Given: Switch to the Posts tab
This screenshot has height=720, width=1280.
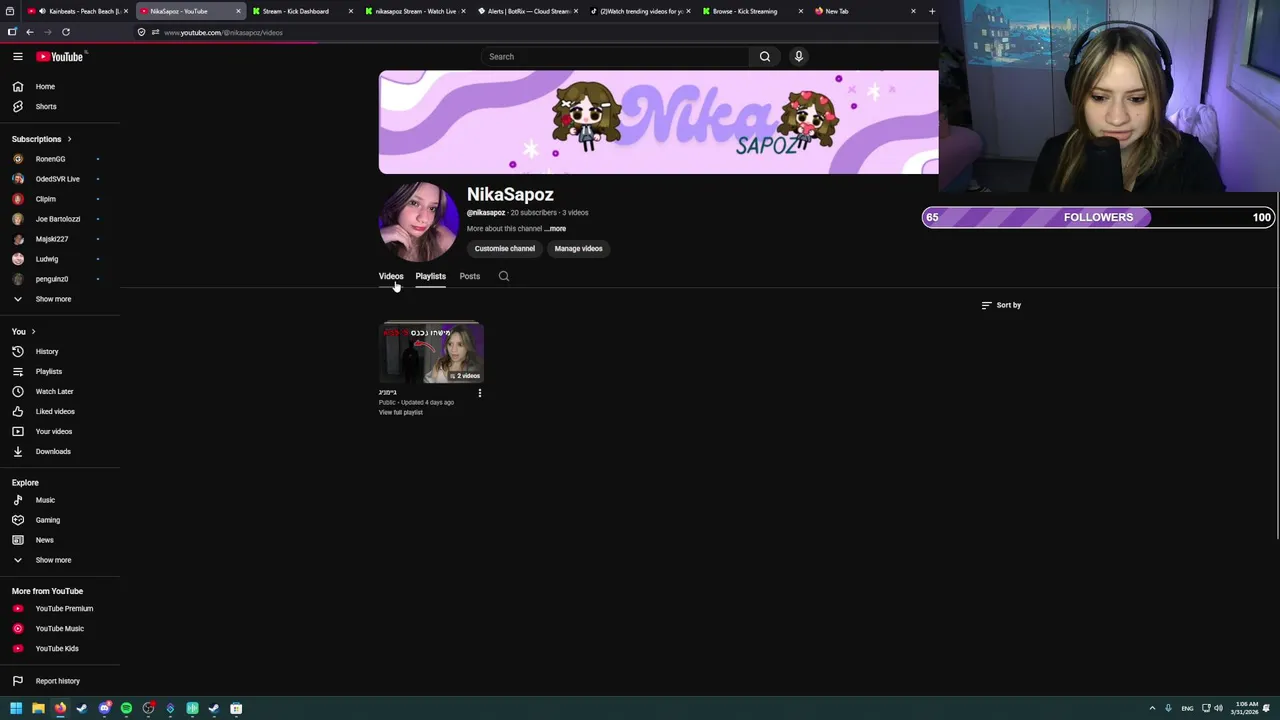Looking at the screenshot, I should point(470,276).
